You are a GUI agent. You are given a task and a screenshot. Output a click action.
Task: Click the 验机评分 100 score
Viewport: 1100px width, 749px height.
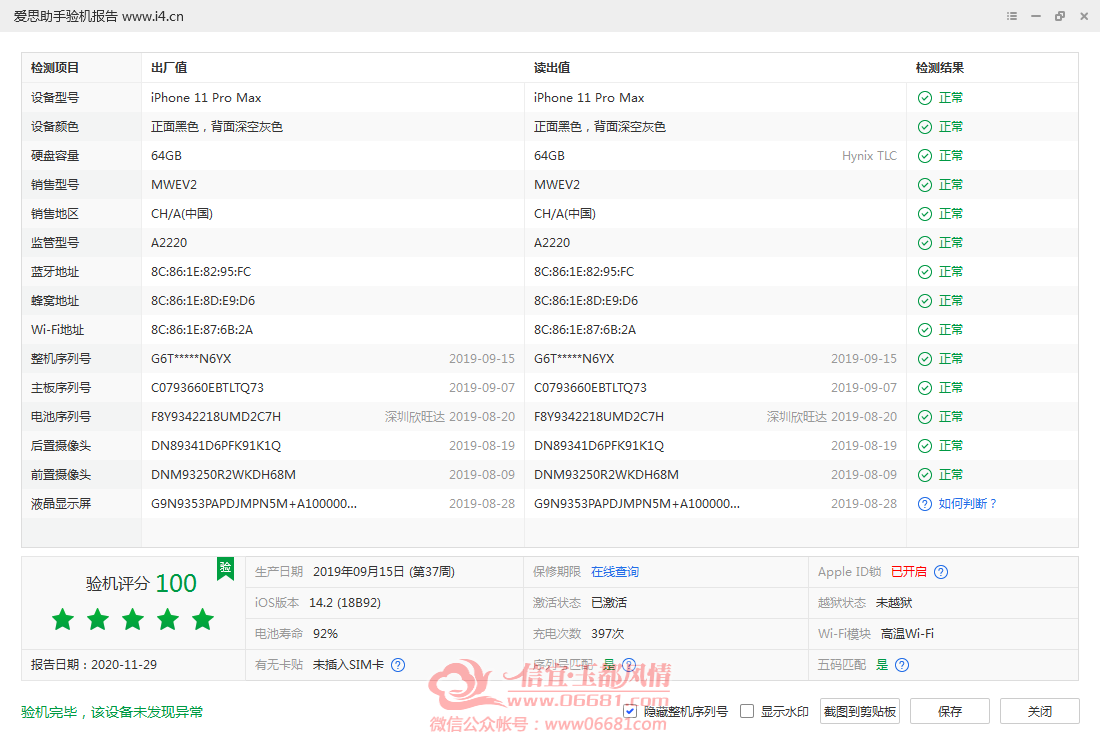(141, 583)
